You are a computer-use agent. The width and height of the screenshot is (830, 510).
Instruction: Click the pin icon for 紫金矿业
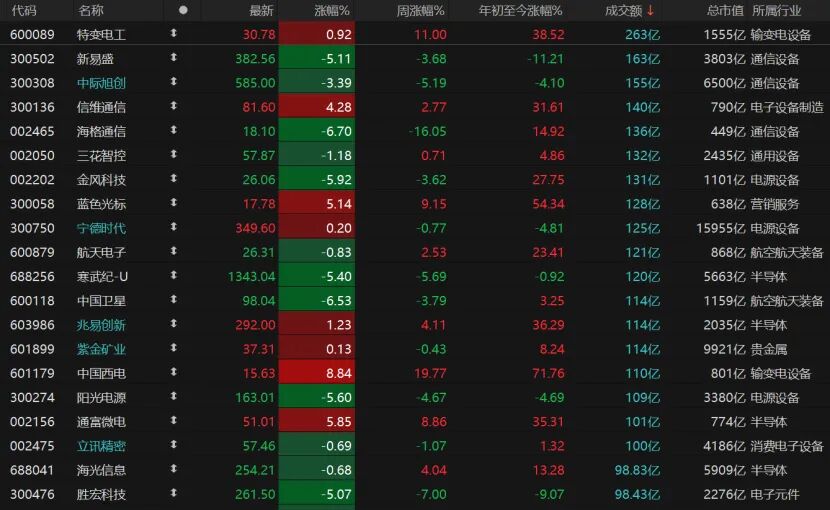(173, 348)
